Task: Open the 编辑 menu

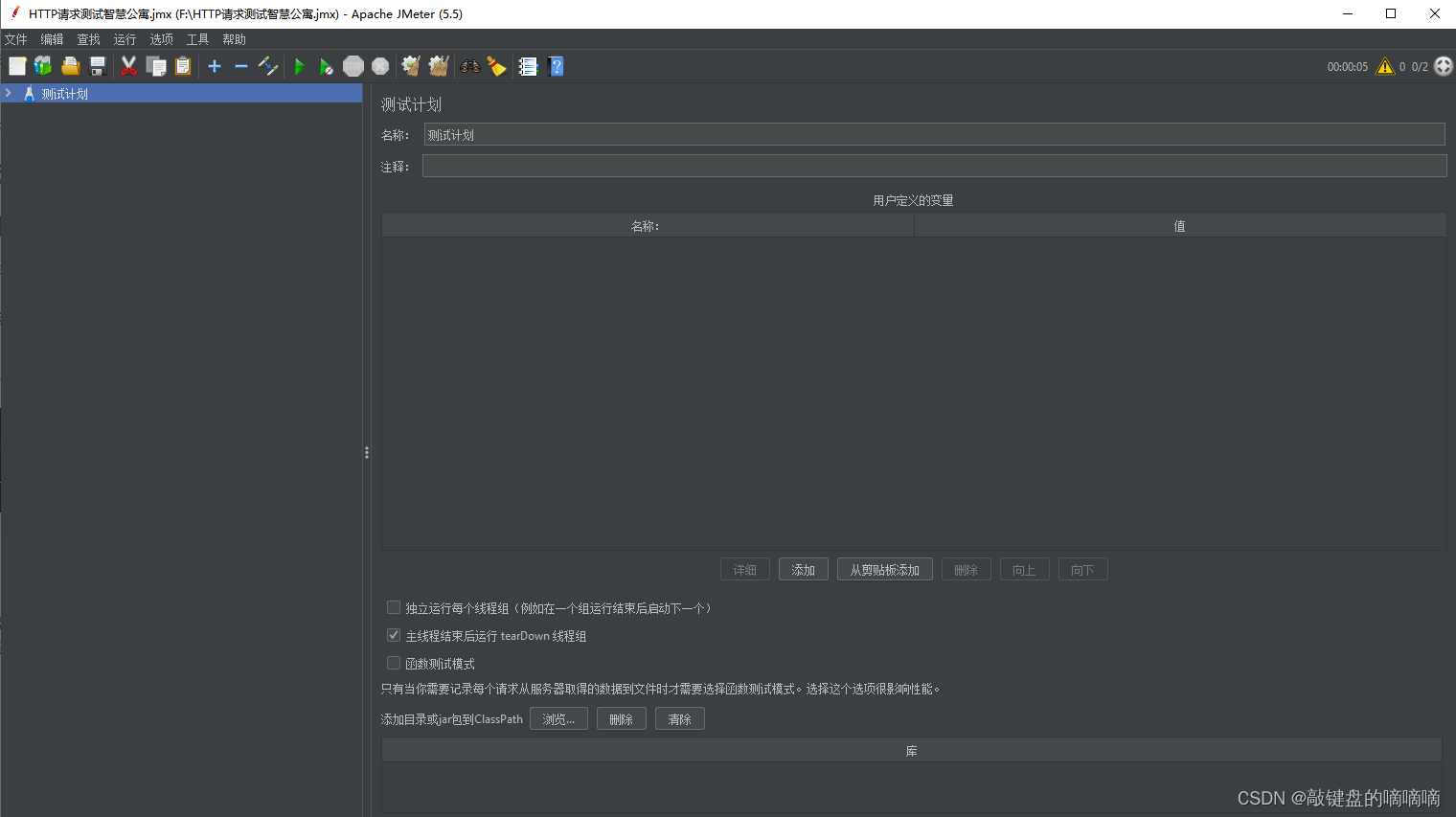Action: click(x=52, y=39)
